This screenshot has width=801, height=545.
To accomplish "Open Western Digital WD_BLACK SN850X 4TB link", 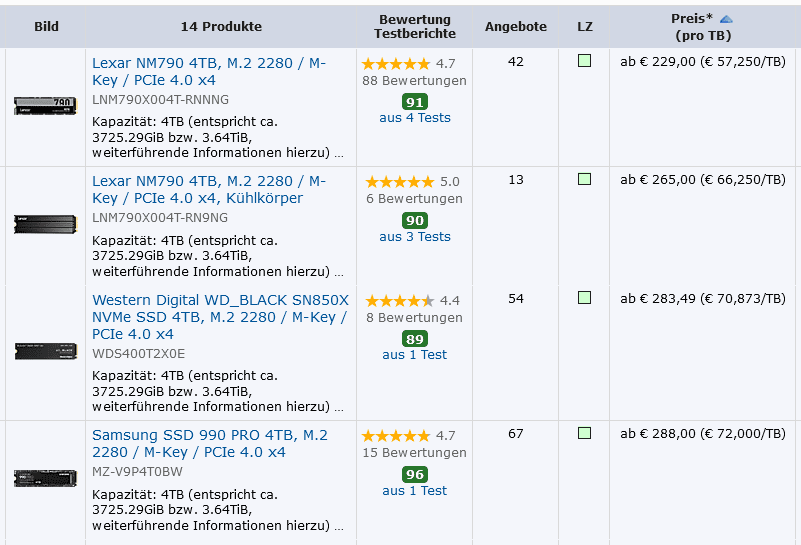I will [x=220, y=317].
